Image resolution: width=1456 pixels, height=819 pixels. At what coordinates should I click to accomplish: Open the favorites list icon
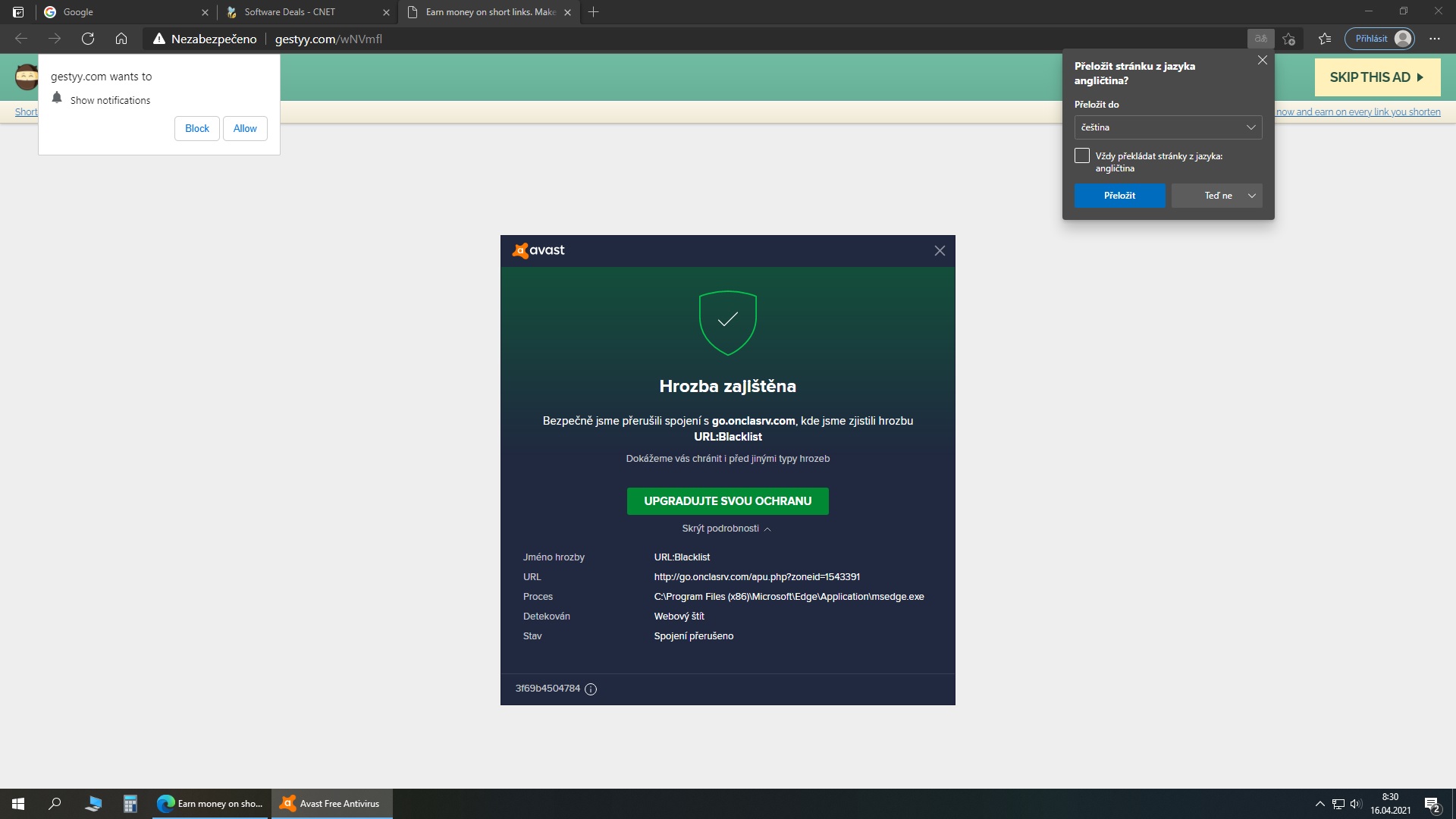pos(1325,39)
